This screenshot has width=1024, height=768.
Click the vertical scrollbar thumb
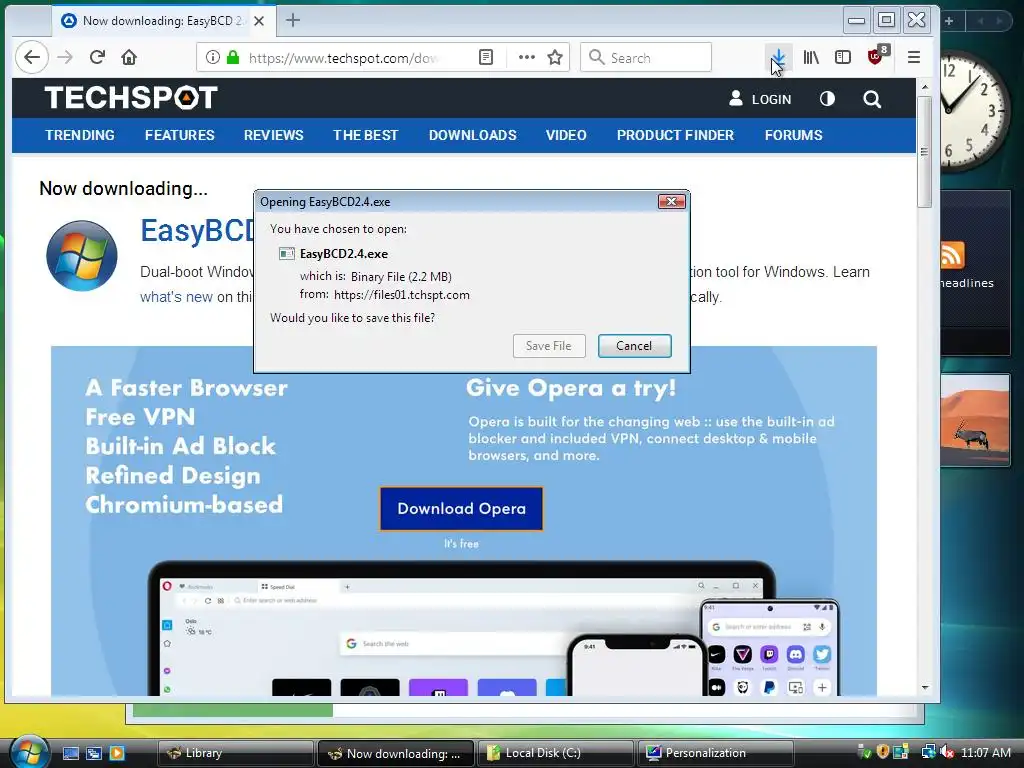924,152
